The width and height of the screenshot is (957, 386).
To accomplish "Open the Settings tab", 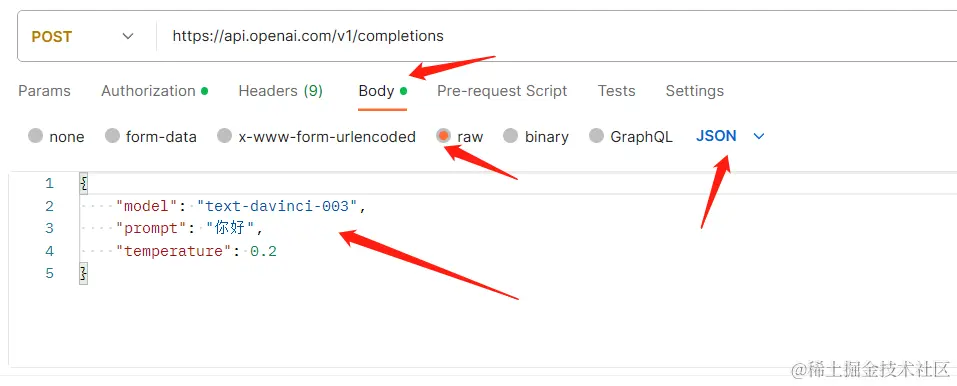I will tap(695, 91).
